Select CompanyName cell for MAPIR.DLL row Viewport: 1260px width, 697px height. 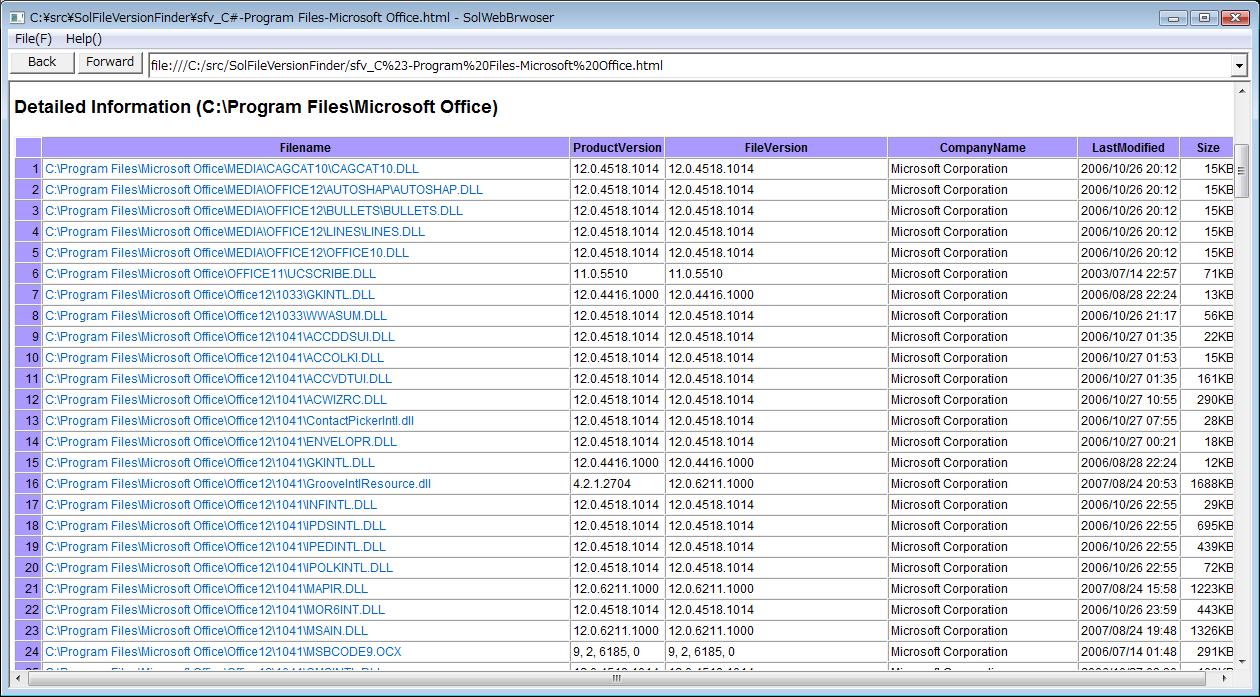pyautogui.click(x=982, y=589)
